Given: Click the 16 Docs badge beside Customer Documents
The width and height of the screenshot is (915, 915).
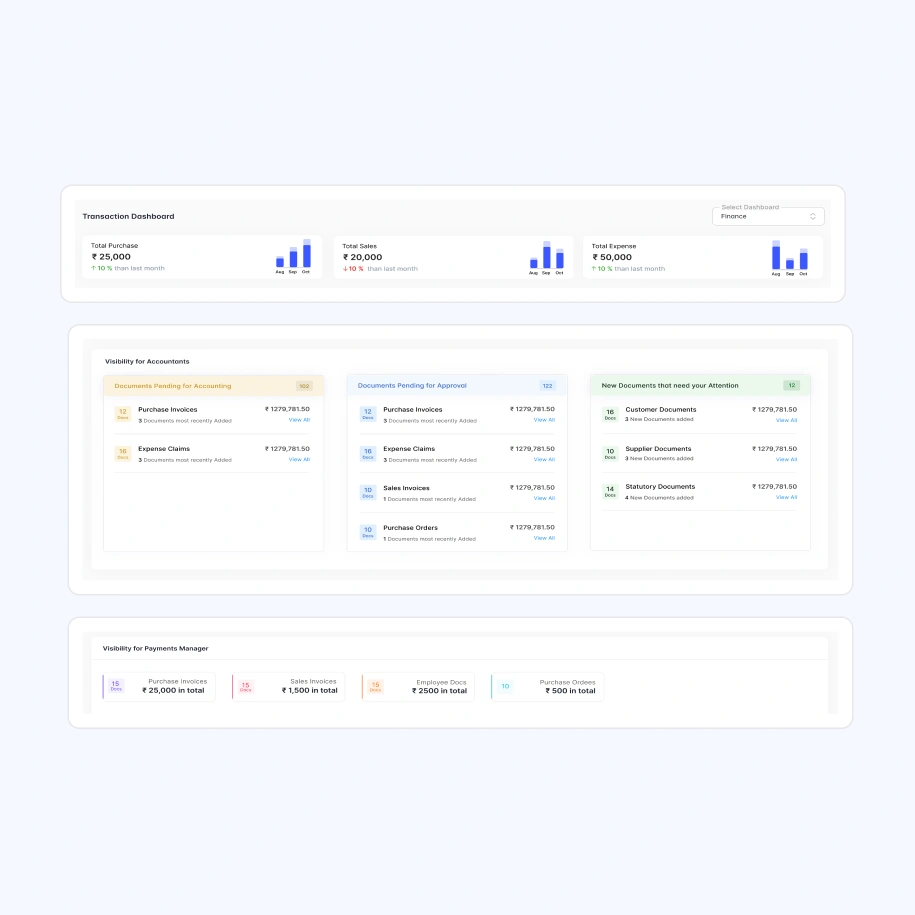Looking at the screenshot, I should pos(610,413).
